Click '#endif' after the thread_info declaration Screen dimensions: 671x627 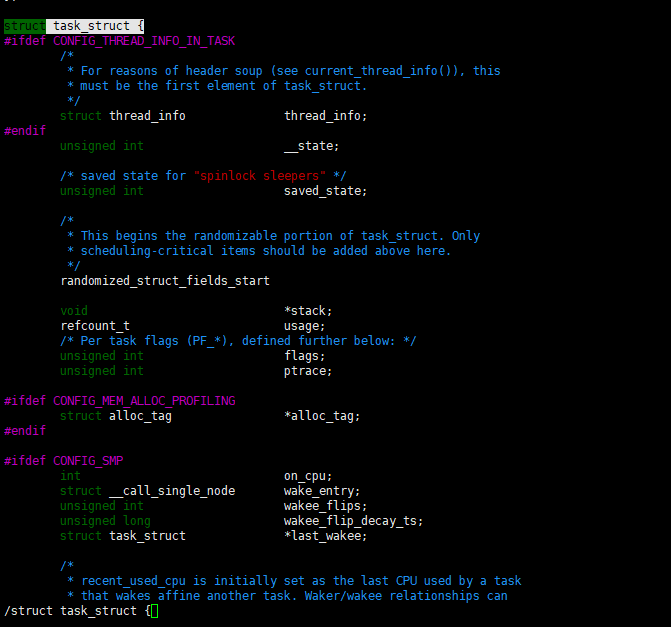25,131
